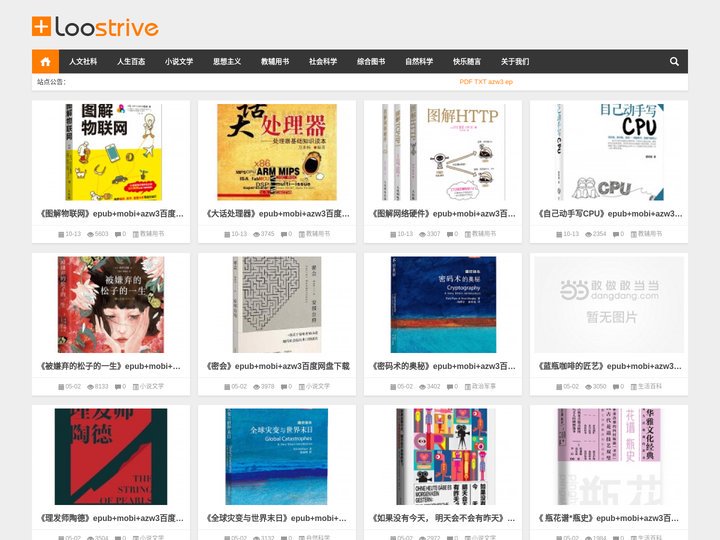The height and width of the screenshot is (540, 720).
Task: Open the dangdang placeholder image for 蓝瓶咖啡的匠艺
Action: coord(609,304)
